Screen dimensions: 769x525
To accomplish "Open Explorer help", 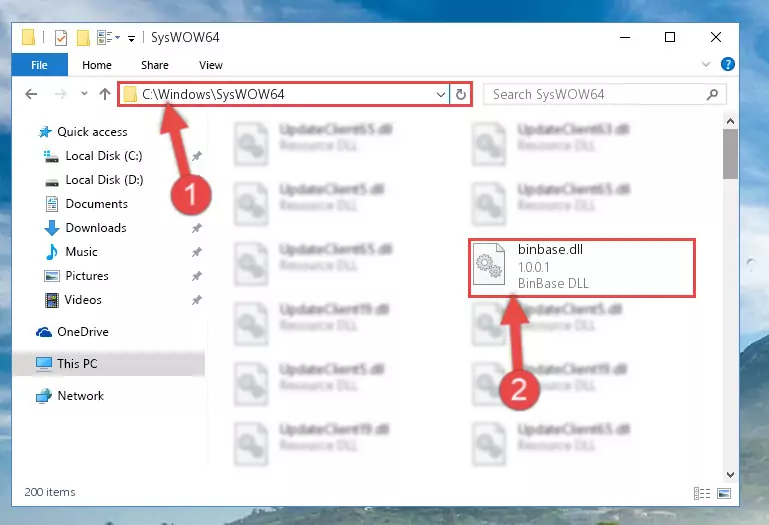I will click(x=727, y=64).
